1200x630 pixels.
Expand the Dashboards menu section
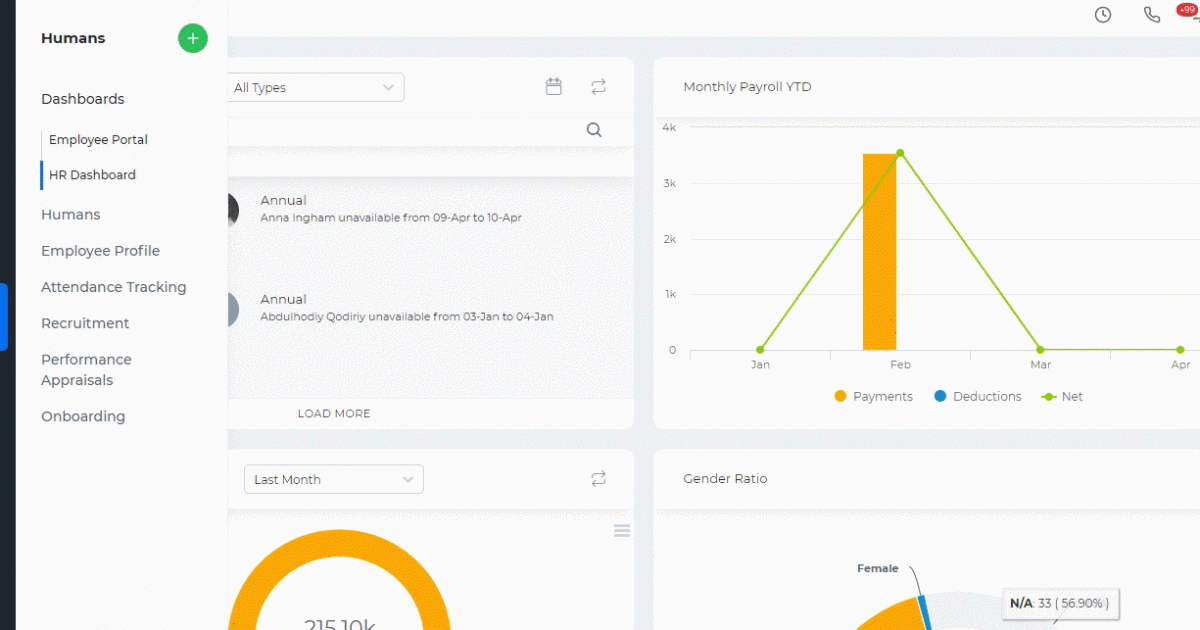[x=83, y=99]
